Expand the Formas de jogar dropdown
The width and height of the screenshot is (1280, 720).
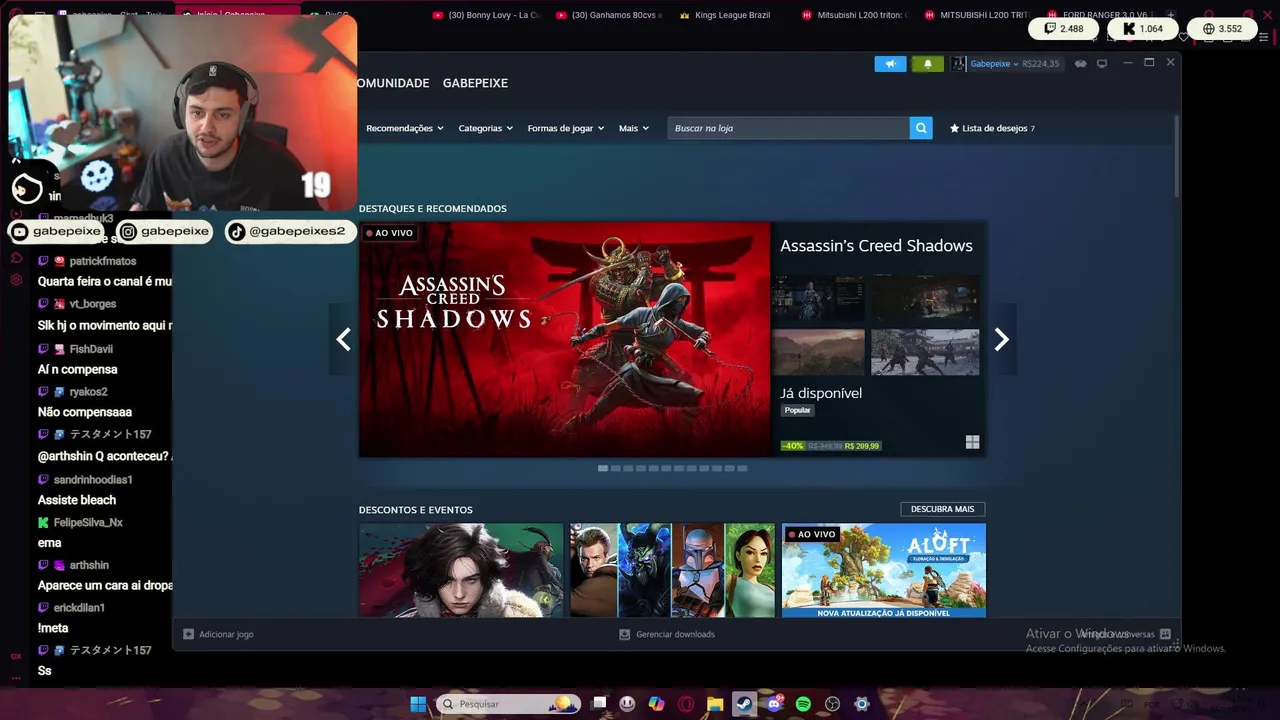click(566, 128)
